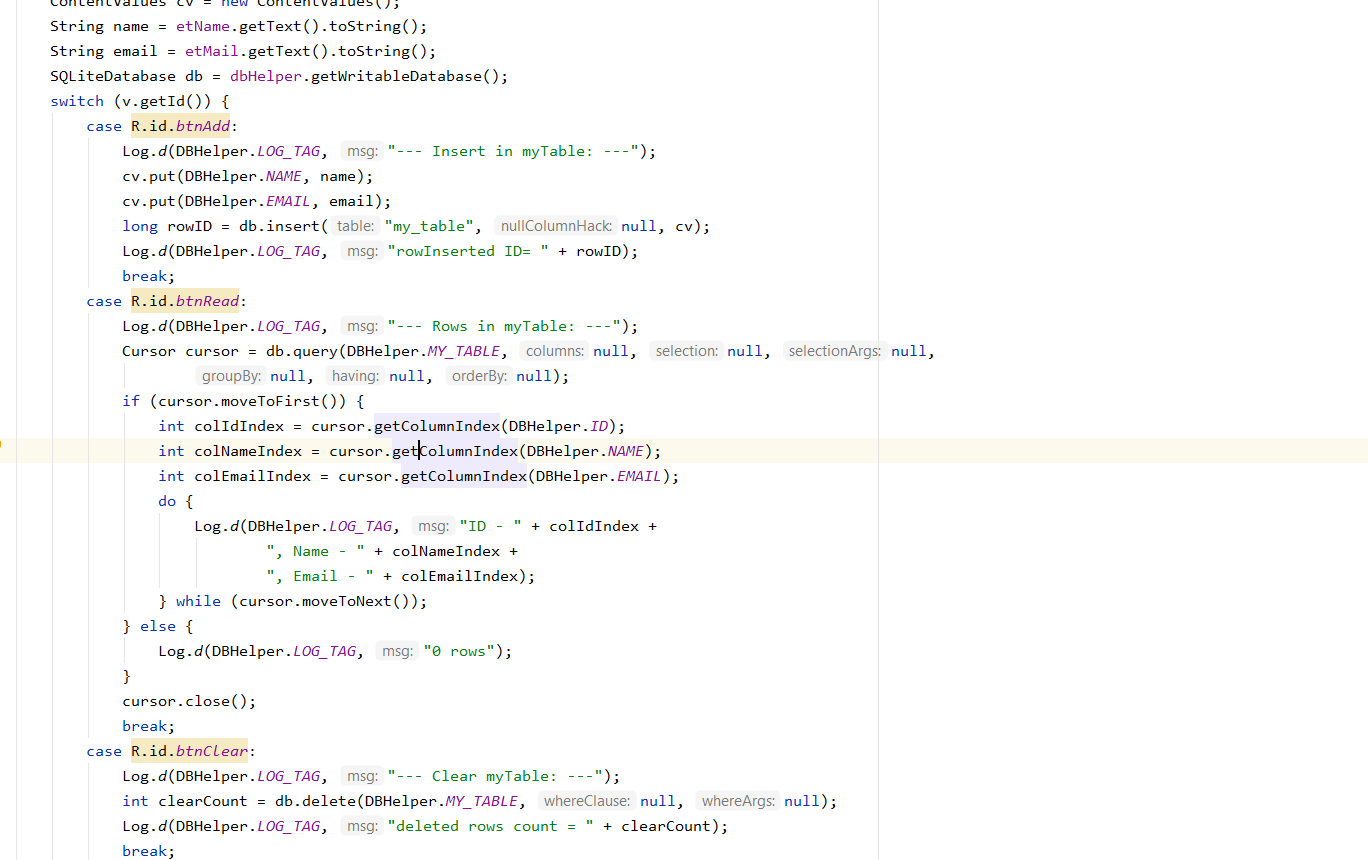
Task: Click the etName variable in the name assignment
Action: pos(203,26)
